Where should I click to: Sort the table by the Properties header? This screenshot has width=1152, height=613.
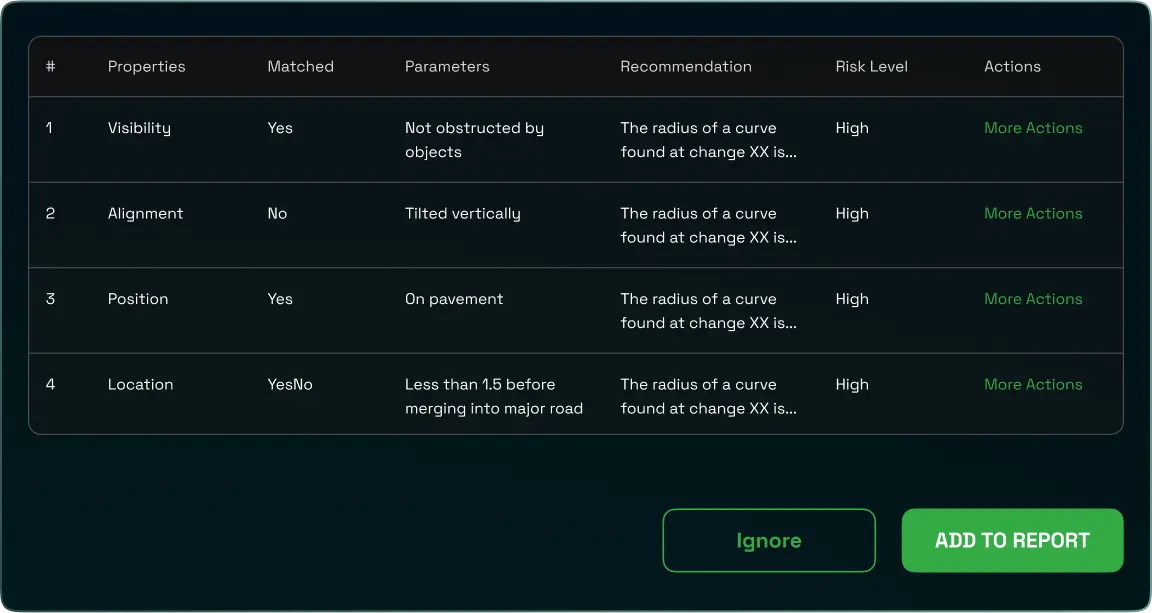(146, 66)
